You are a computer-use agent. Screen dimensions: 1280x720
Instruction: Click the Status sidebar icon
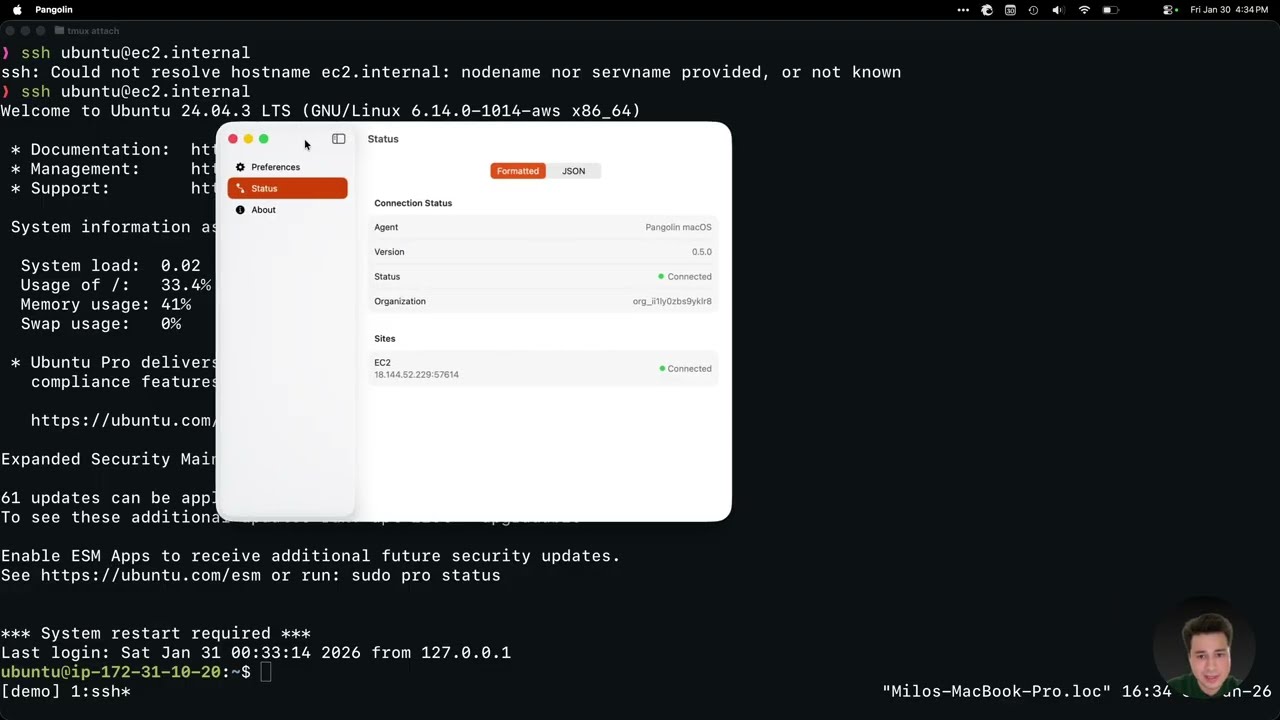240,188
